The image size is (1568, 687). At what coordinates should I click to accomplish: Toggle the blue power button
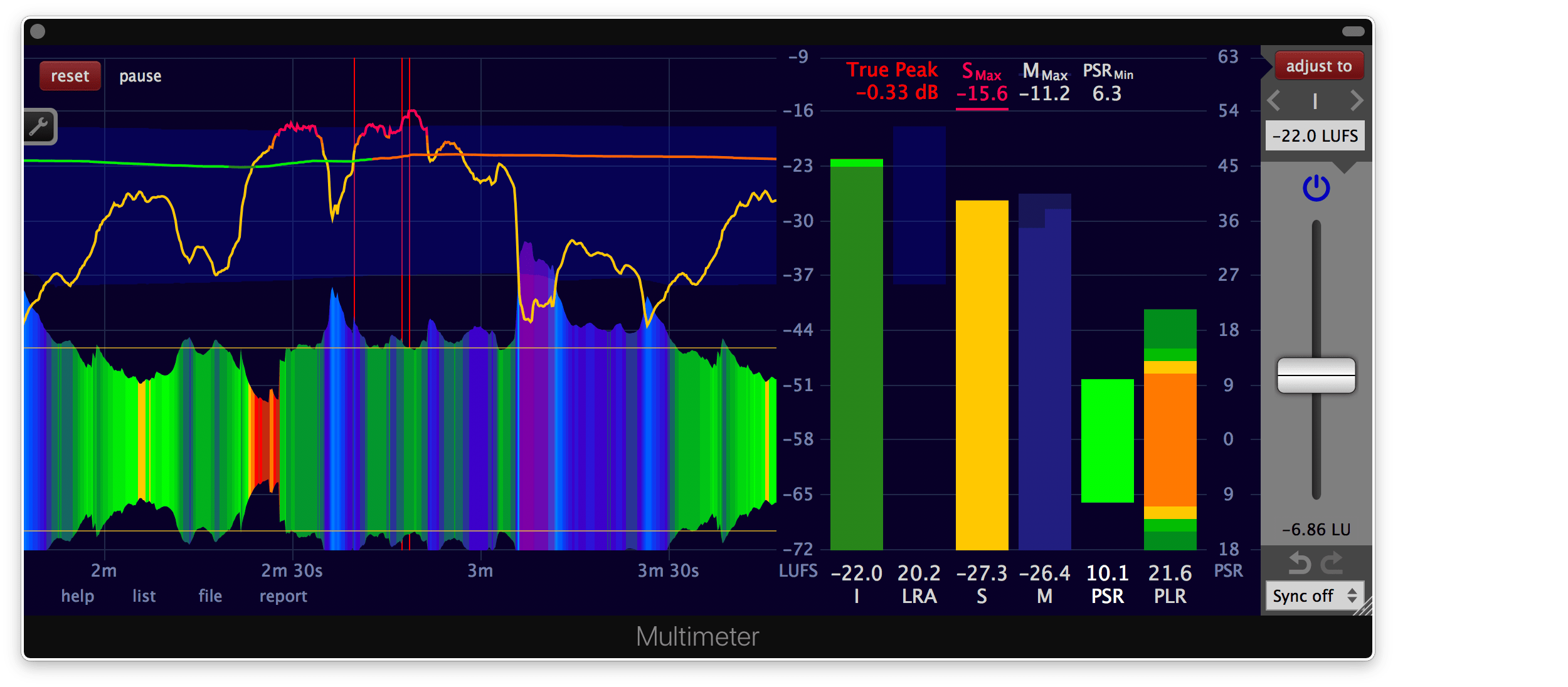pos(1316,188)
